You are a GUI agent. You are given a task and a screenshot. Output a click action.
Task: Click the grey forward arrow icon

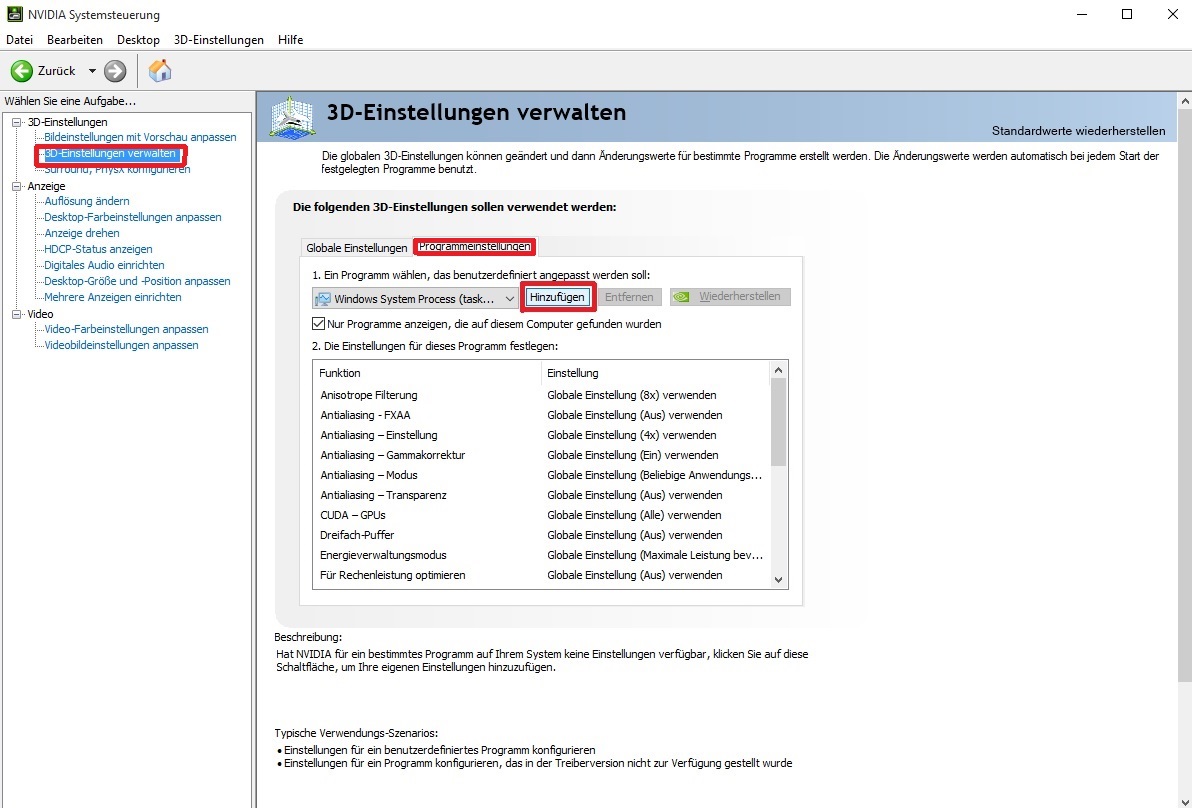(x=115, y=71)
